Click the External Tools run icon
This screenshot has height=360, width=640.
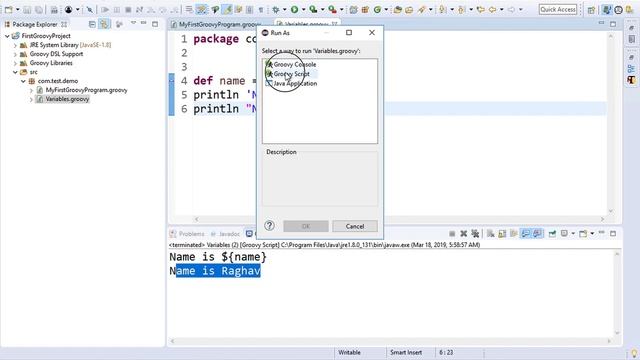[x=333, y=9]
